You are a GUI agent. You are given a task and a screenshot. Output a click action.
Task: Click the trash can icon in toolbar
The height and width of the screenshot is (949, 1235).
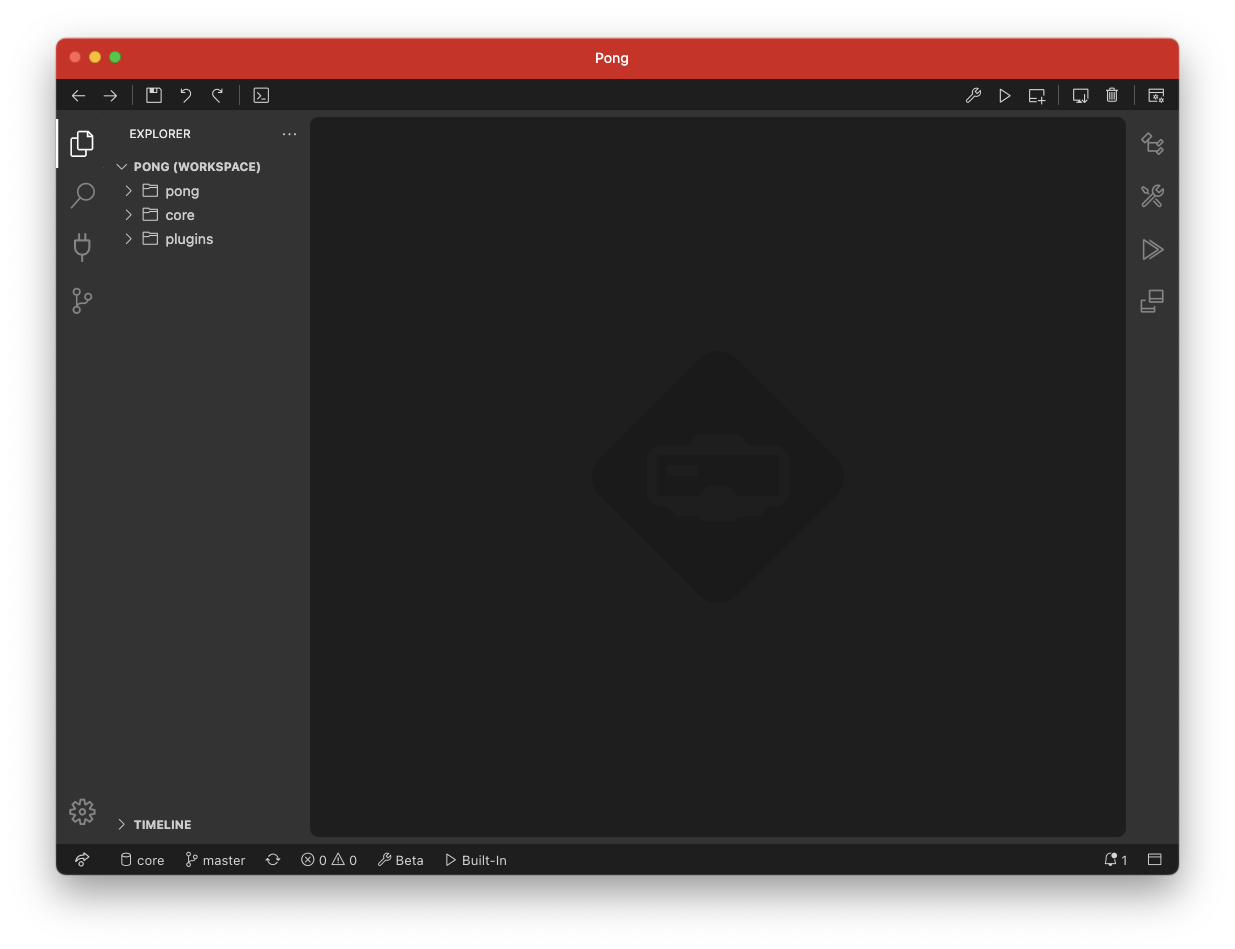pos(1112,95)
